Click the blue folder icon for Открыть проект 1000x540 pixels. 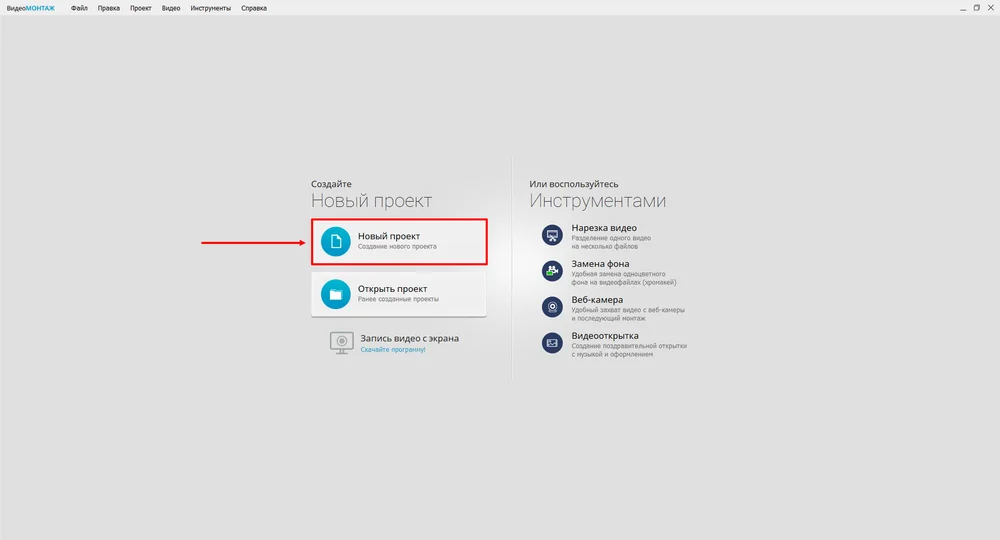[335, 295]
